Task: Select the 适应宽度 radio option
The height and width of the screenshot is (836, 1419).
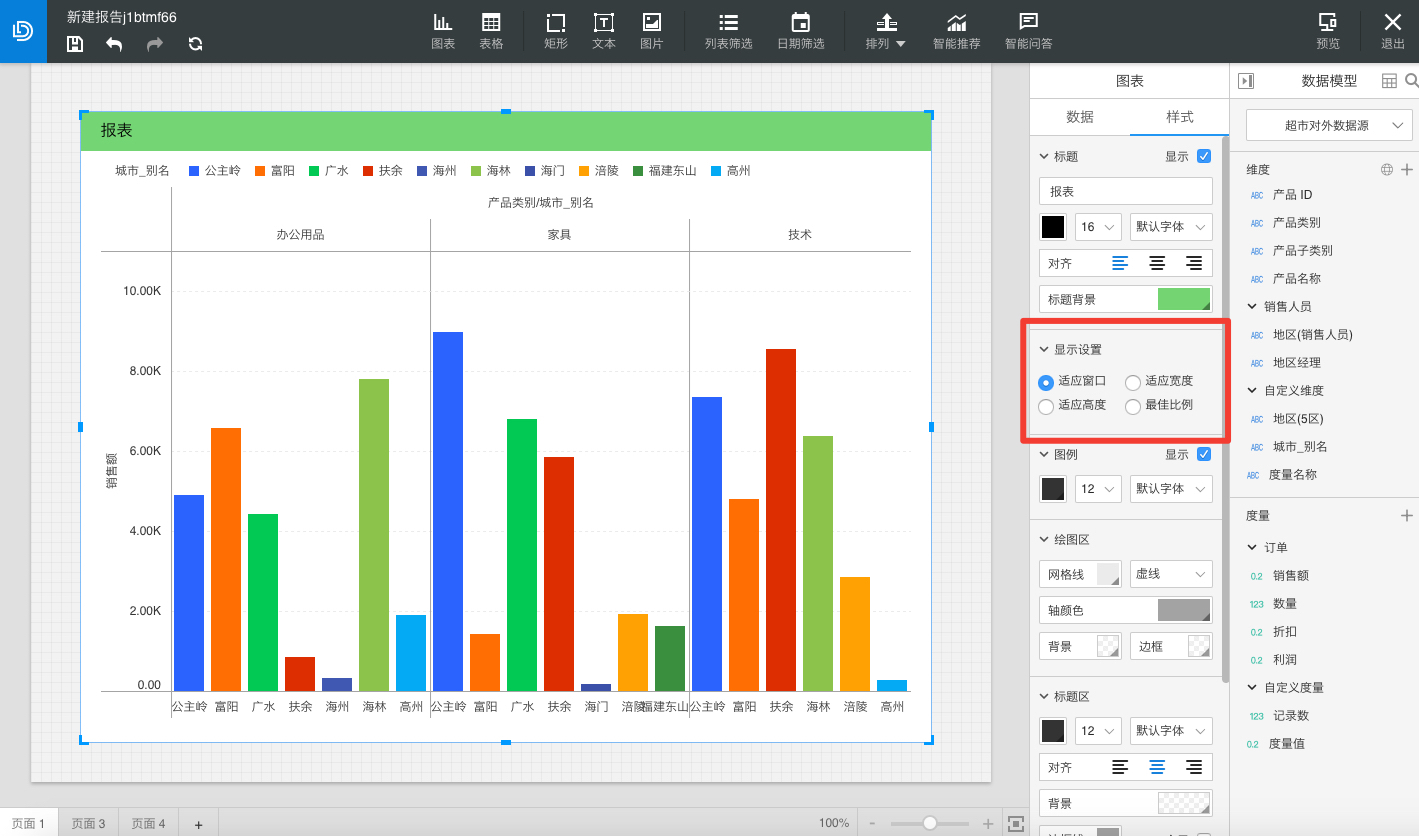Action: point(1133,382)
